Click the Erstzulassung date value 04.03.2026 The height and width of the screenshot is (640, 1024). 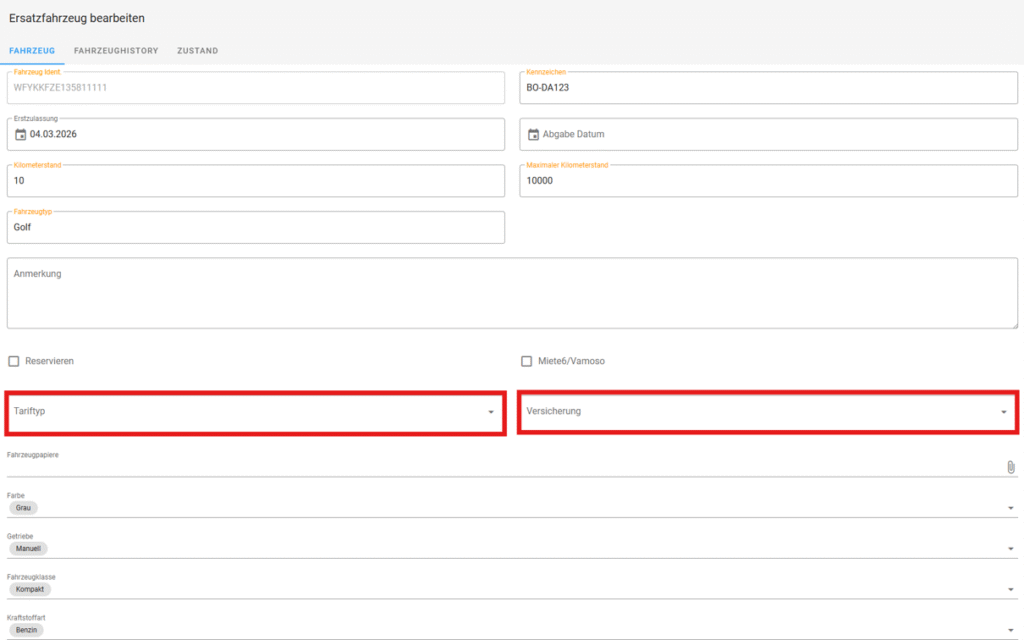tap(54, 135)
